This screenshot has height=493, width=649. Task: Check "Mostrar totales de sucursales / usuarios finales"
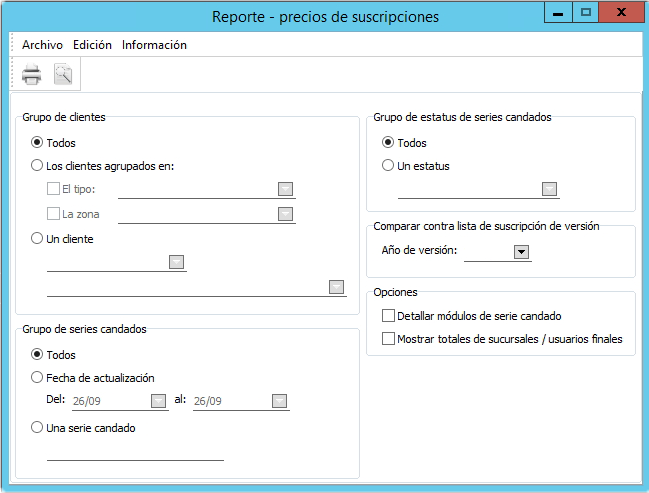coord(389,339)
